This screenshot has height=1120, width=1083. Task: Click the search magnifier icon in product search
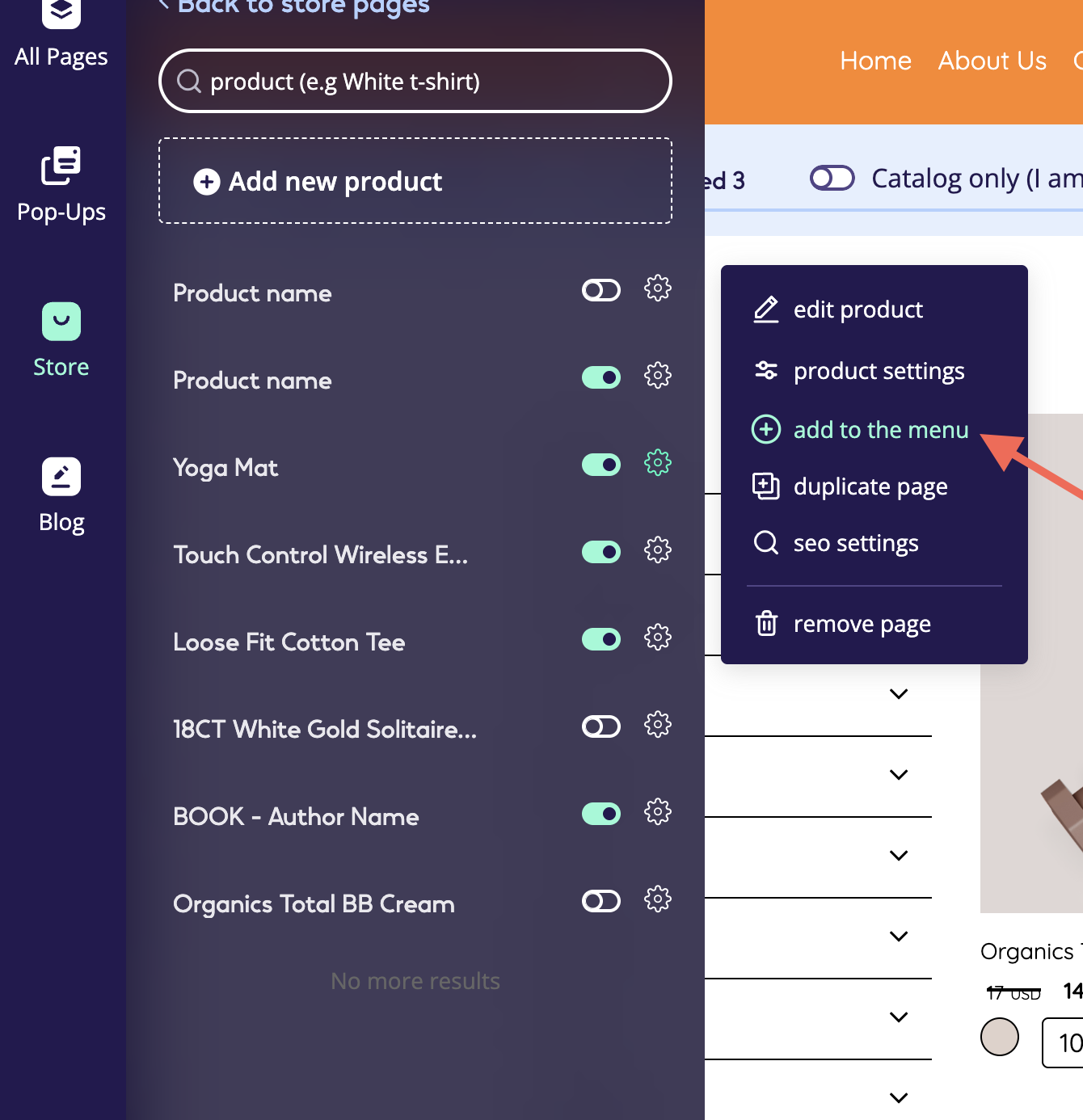click(x=189, y=81)
